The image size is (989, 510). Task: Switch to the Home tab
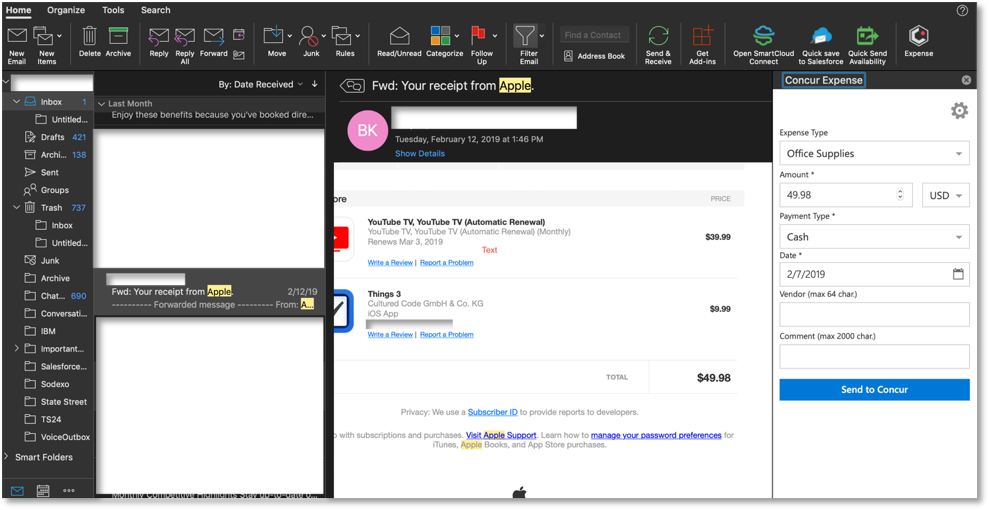click(18, 10)
